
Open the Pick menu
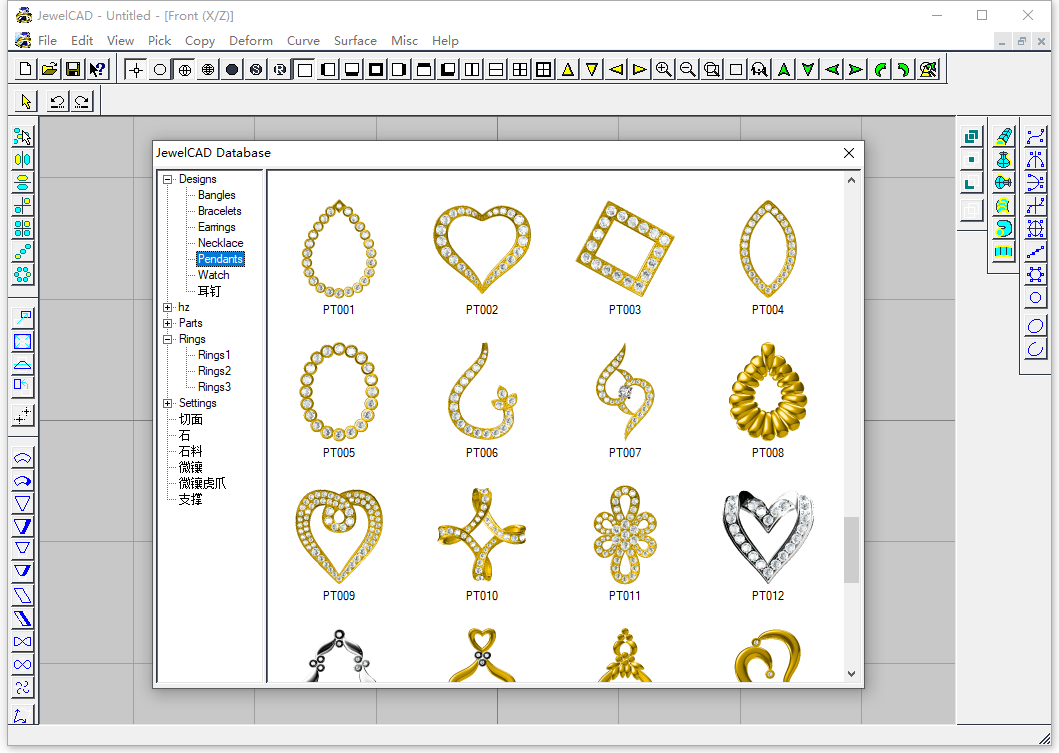[159, 41]
